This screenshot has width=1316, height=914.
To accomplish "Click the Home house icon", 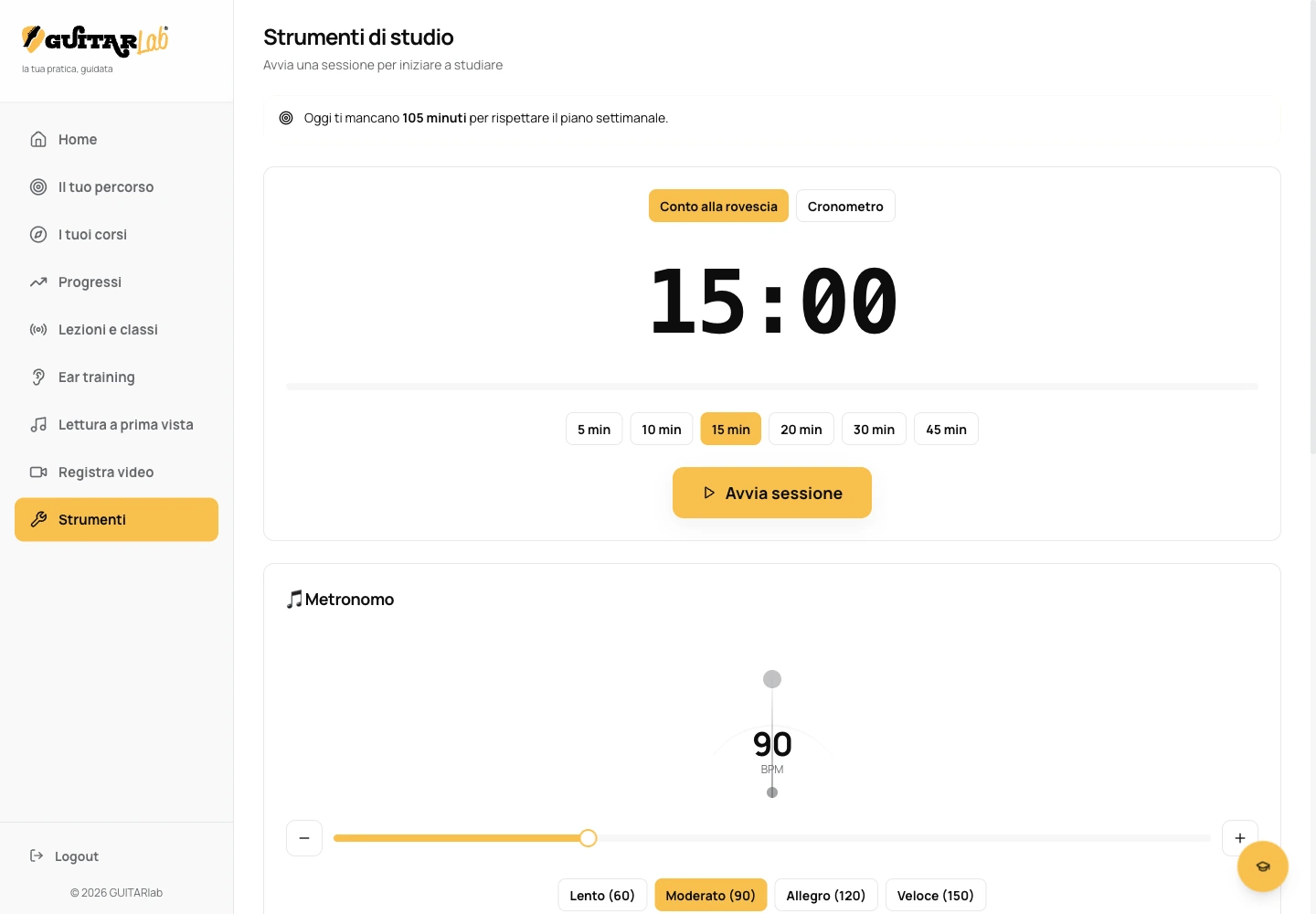I will pos(38,139).
